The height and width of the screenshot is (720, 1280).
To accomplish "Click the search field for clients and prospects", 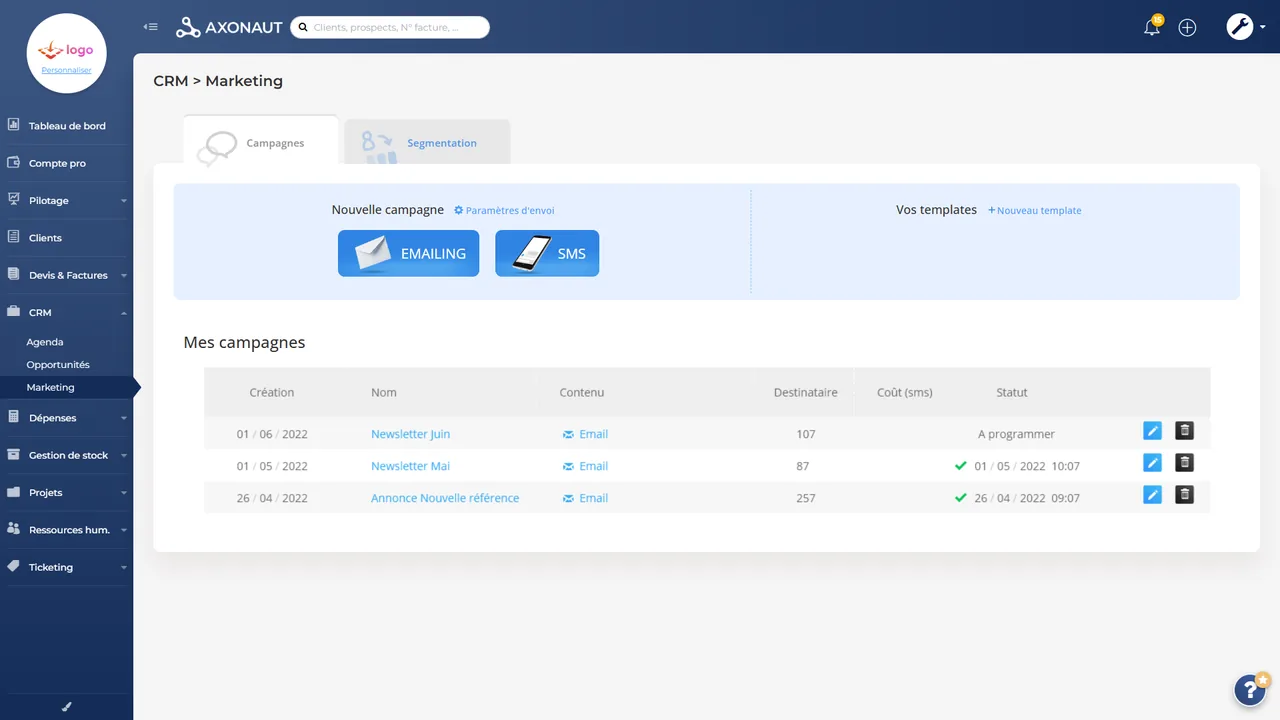I will [x=390, y=27].
